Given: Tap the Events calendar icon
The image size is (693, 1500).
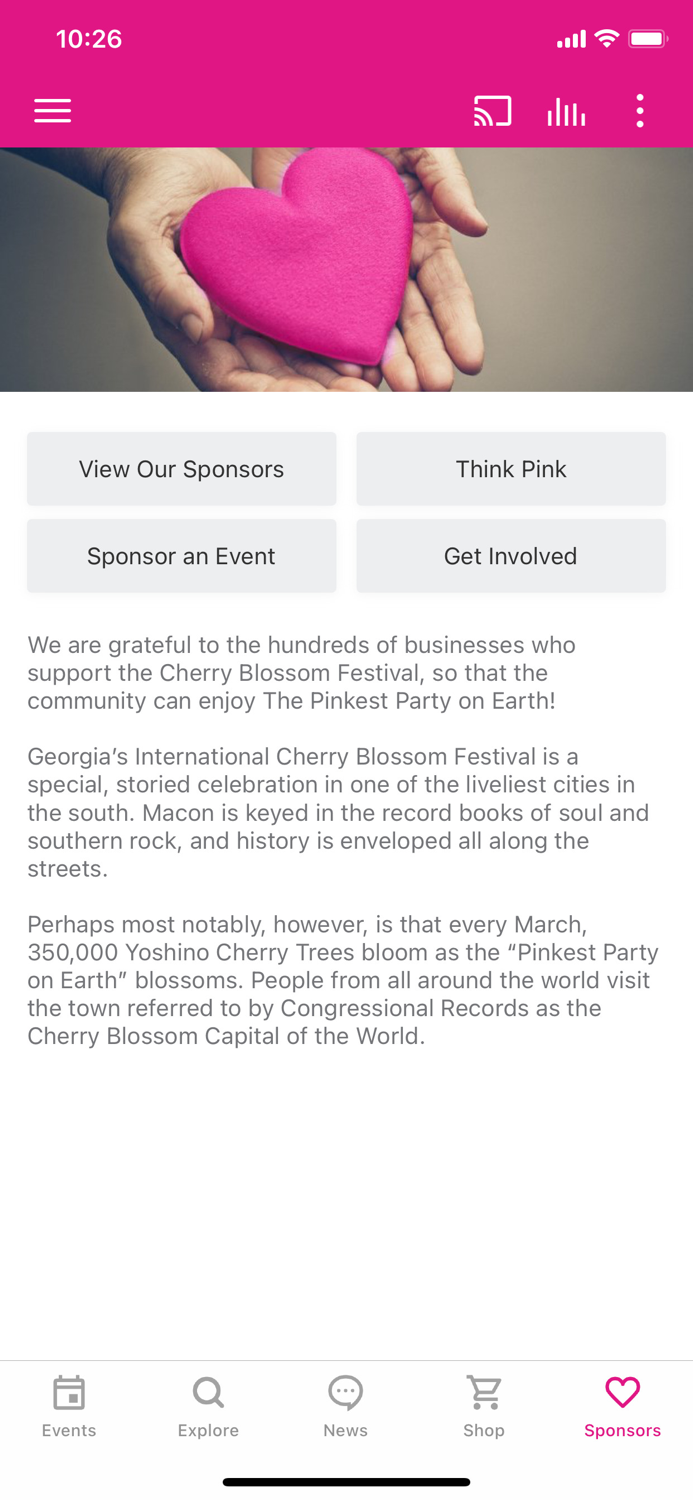Looking at the screenshot, I should click(68, 1392).
